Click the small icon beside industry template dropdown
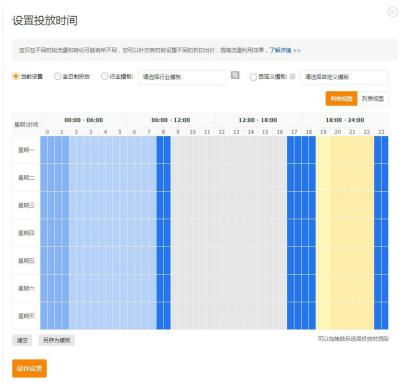The height and width of the screenshot is (383, 400). tap(235, 75)
